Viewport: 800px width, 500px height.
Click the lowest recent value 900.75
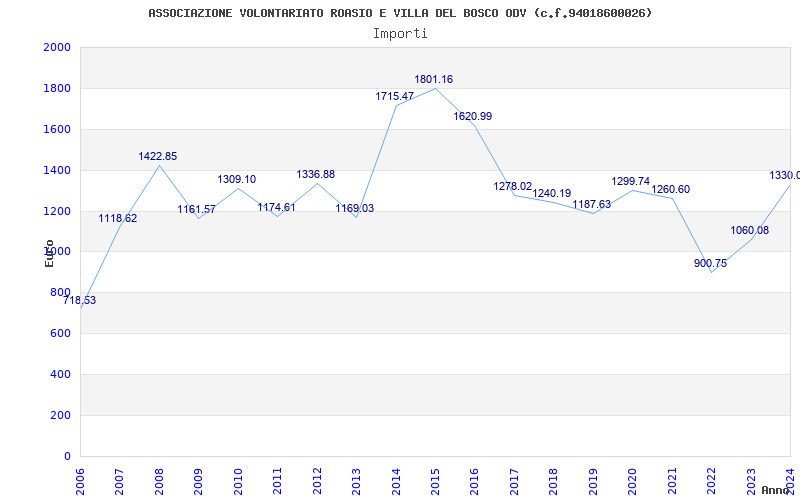pos(710,263)
